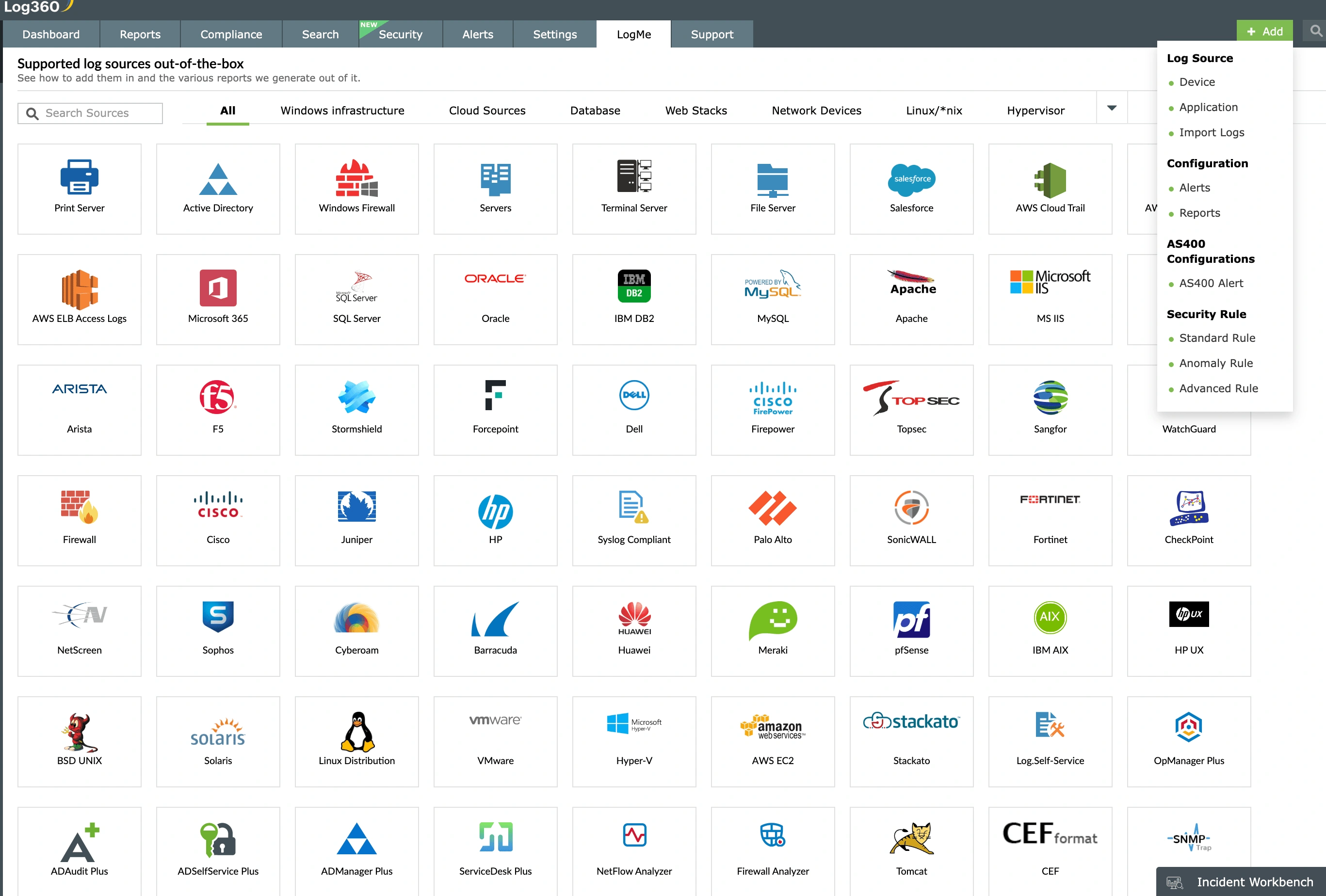Click the green Add button
This screenshot has width=1326, height=896.
(x=1264, y=32)
